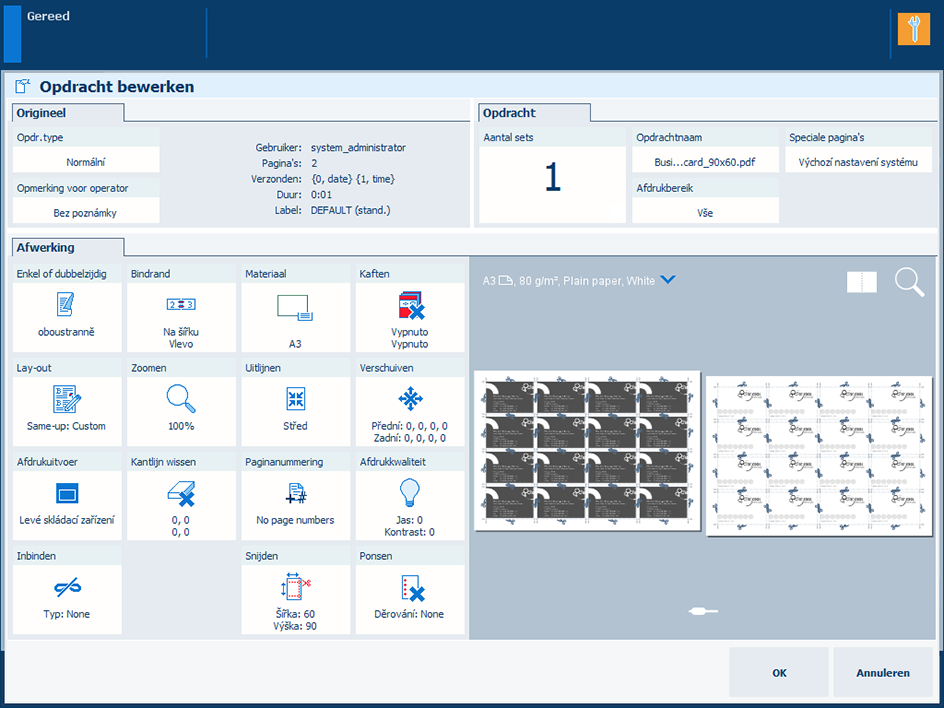Select the Kaften covers setting
This screenshot has width=944, height=708.
pyautogui.click(x=410, y=316)
